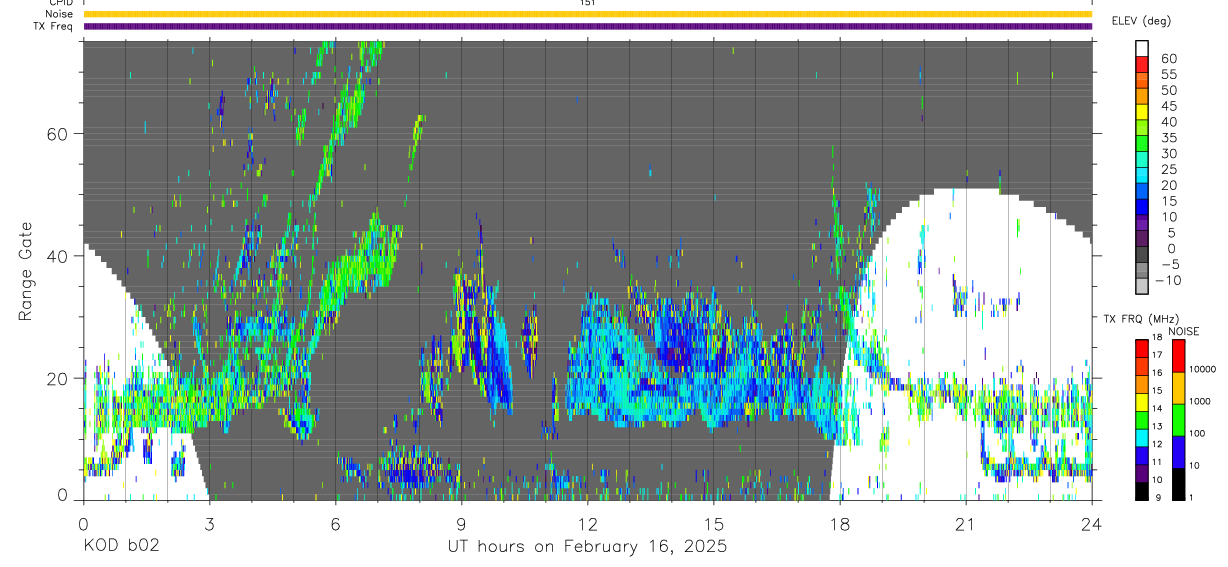Image resolution: width=1228 pixels, height=567 pixels.
Task: Click the "Noise" label at top left
Action: (x=59, y=14)
